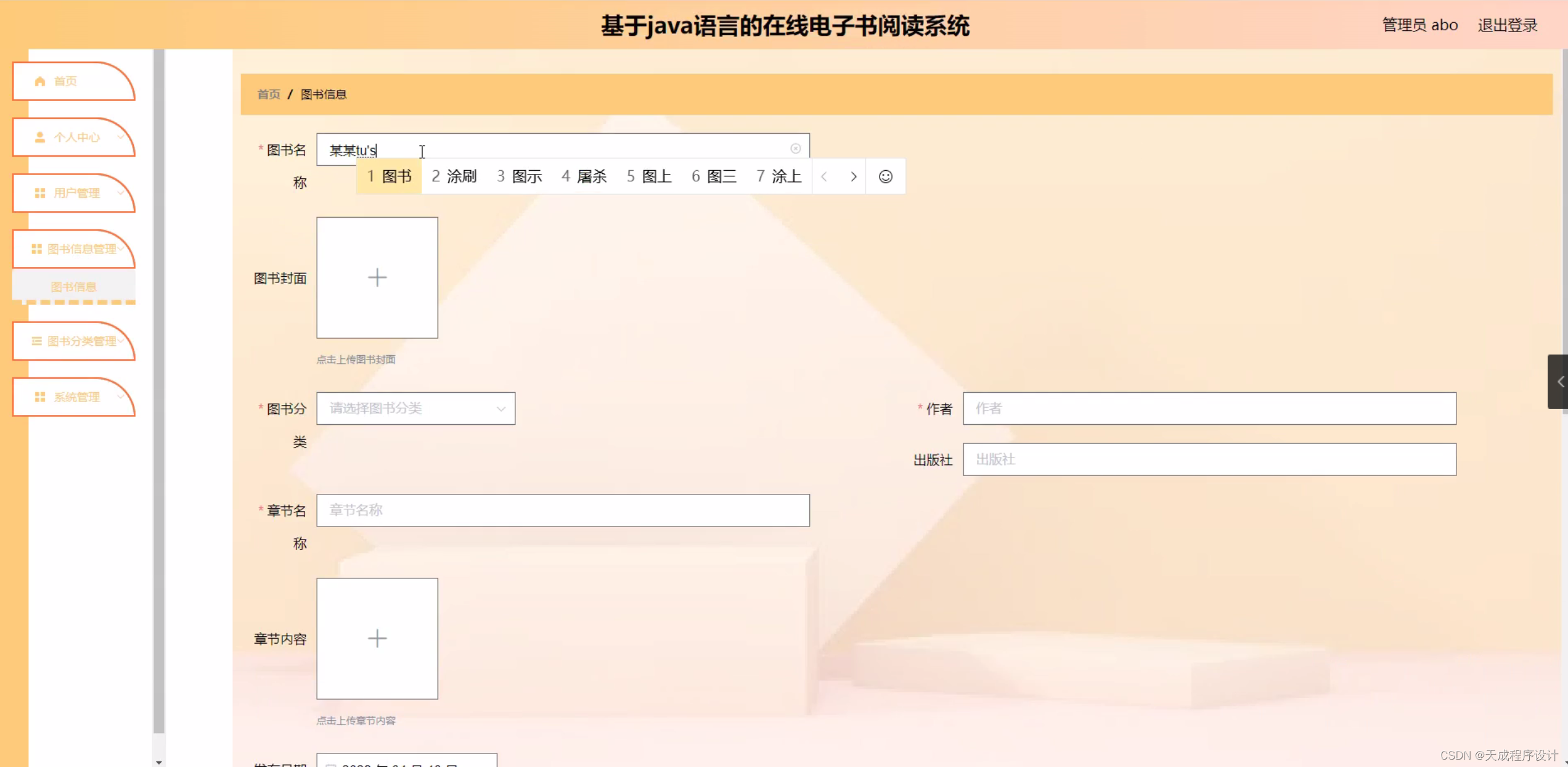Click the 退出登录 link
The image size is (1568, 767).
point(1508,25)
